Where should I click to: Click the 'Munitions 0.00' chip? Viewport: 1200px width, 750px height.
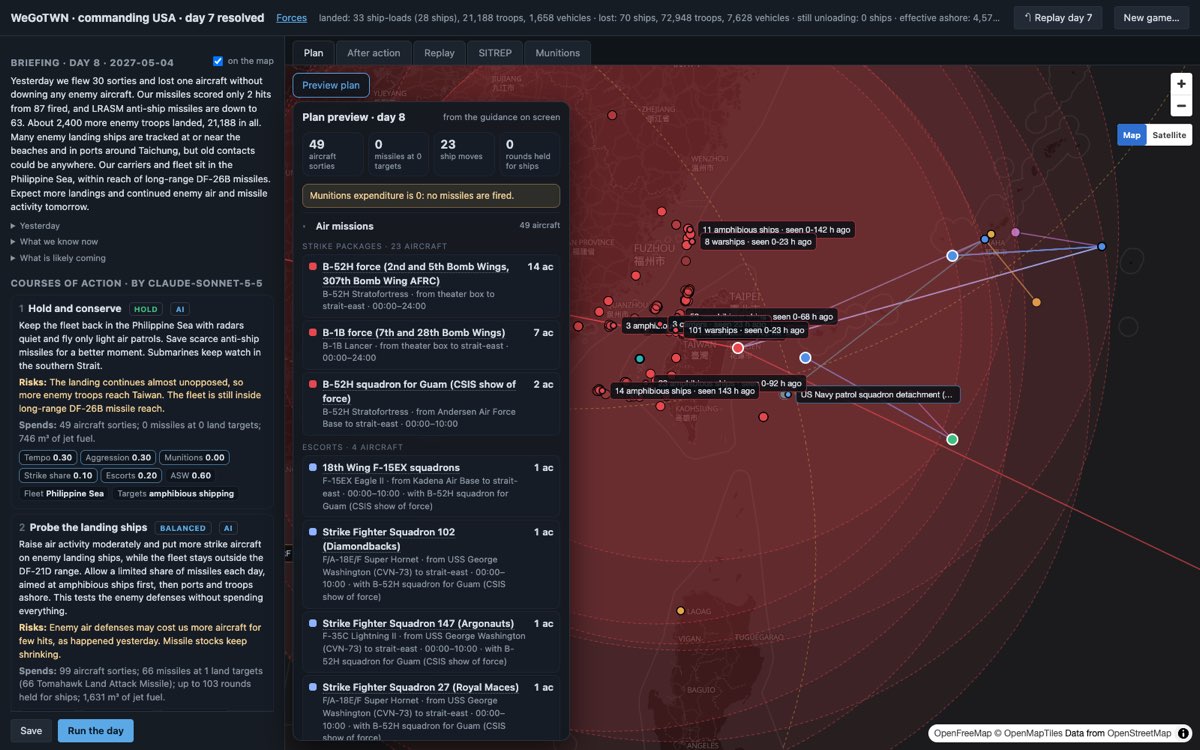(195, 457)
